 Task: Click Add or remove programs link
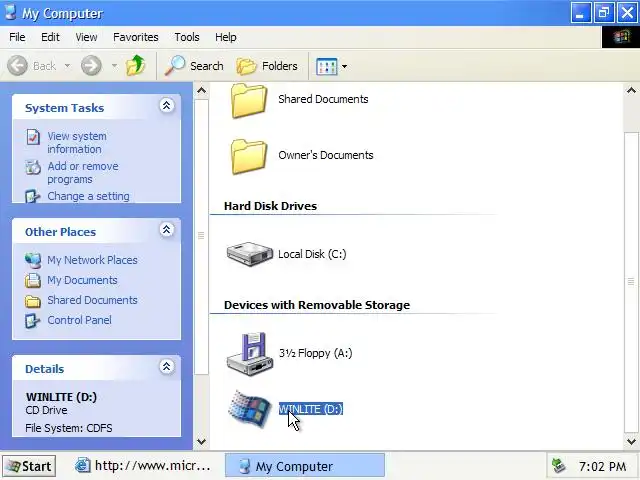click(x=83, y=173)
